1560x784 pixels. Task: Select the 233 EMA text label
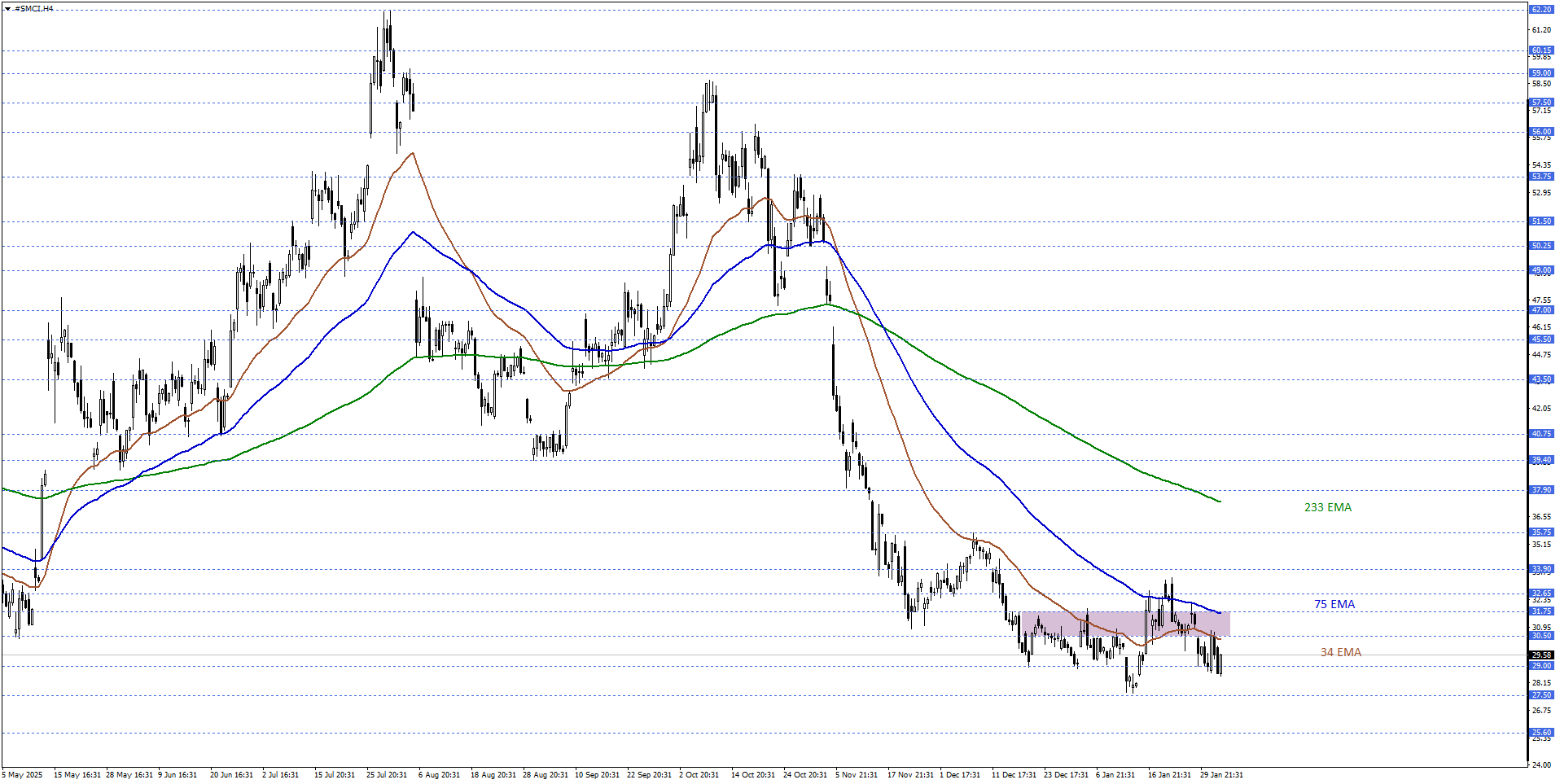tap(1327, 507)
